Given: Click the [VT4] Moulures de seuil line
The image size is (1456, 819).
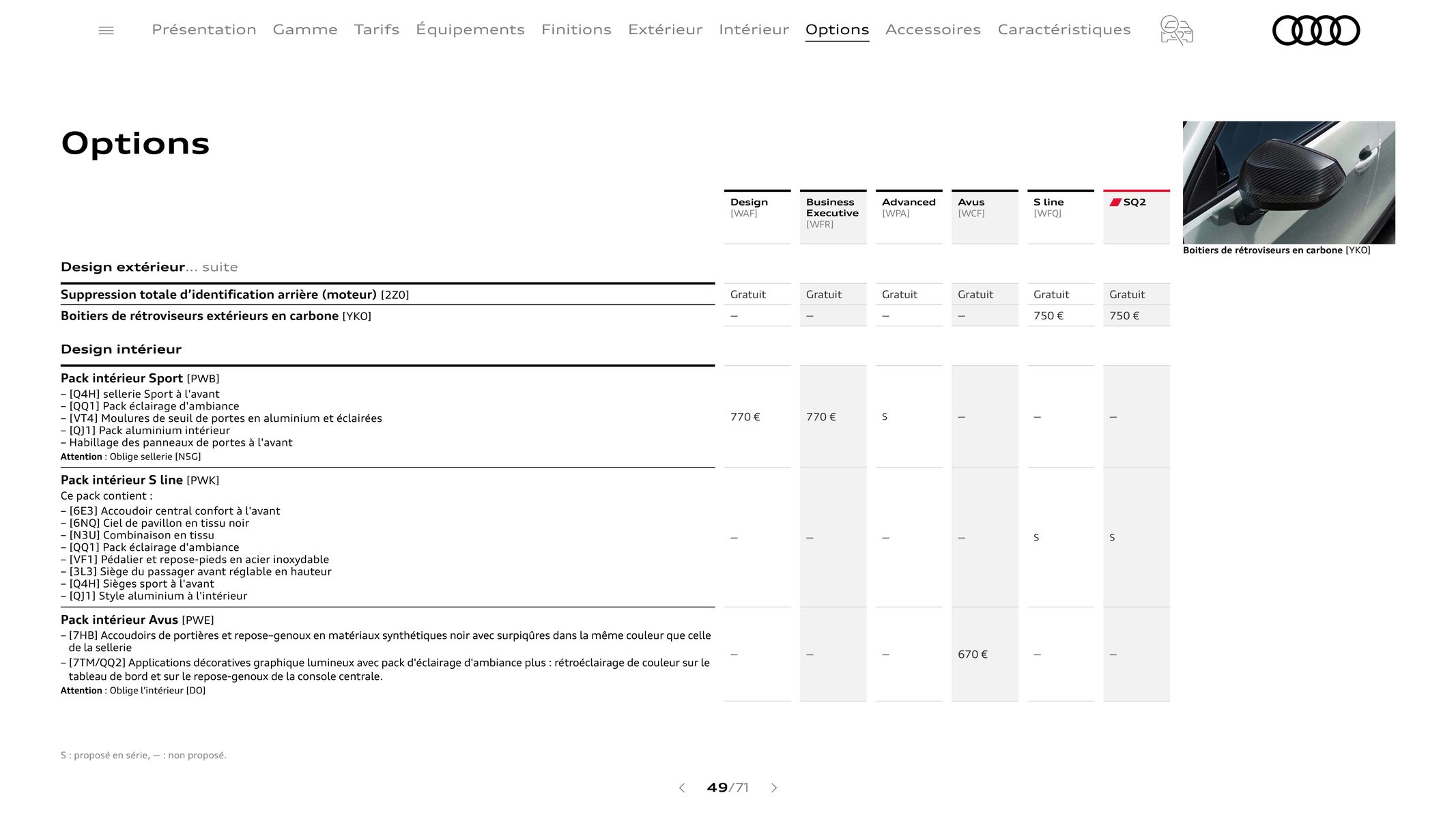Looking at the screenshot, I should pyautogui.click(x=221, y=418).
